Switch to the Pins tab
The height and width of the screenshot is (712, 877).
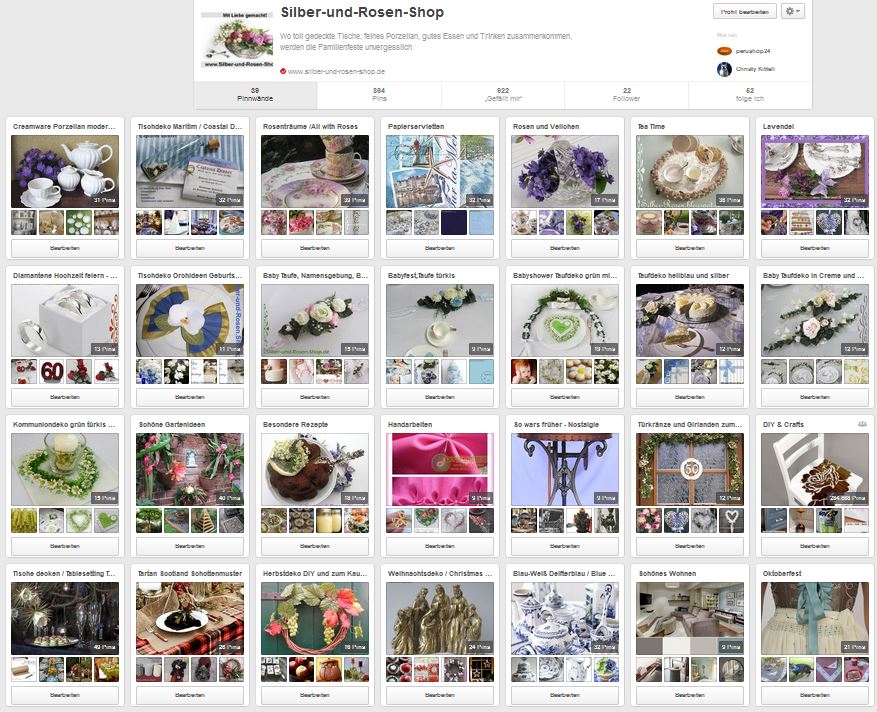[x=379, y=95]
